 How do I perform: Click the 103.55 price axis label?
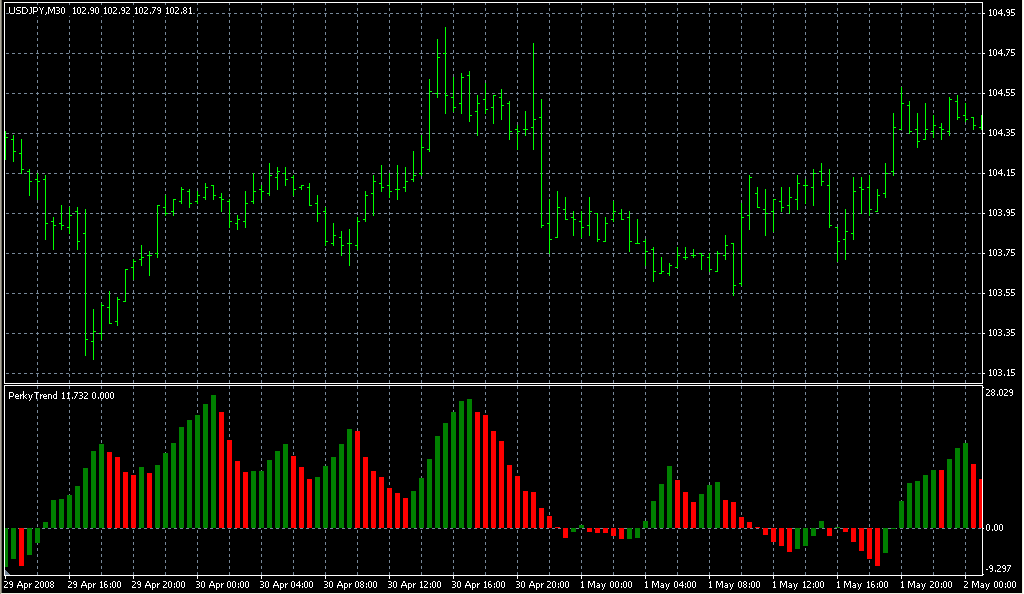1000,293
